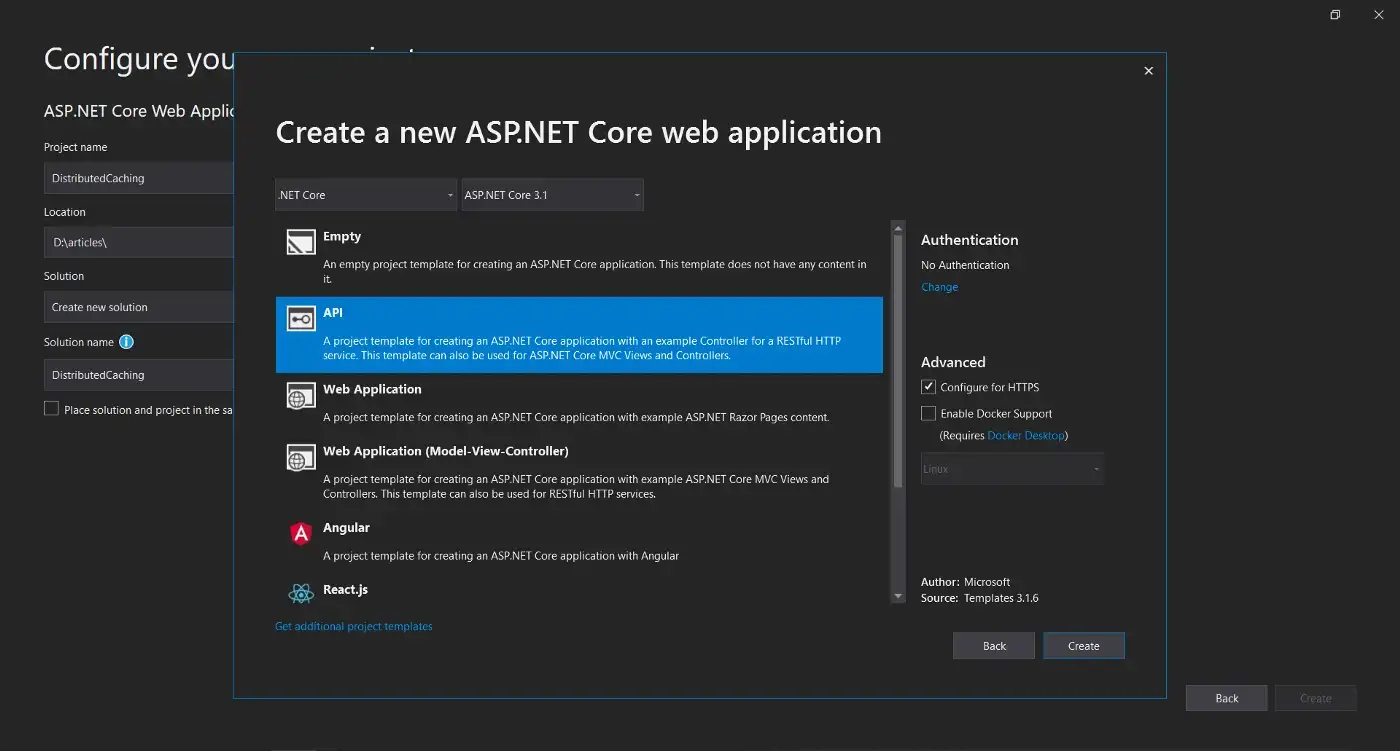Click Get additional project templates link
The image size is (1400, 751).
click(354, 626)
